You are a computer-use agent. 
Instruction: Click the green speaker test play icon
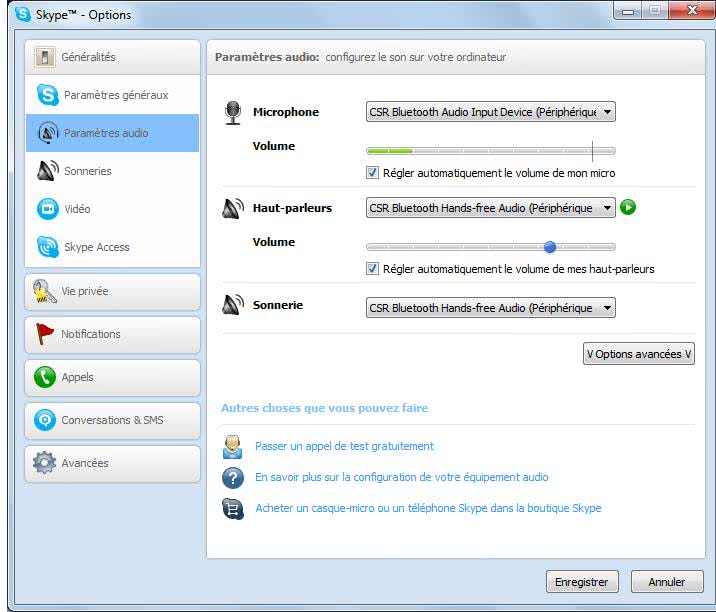[628, 208]
